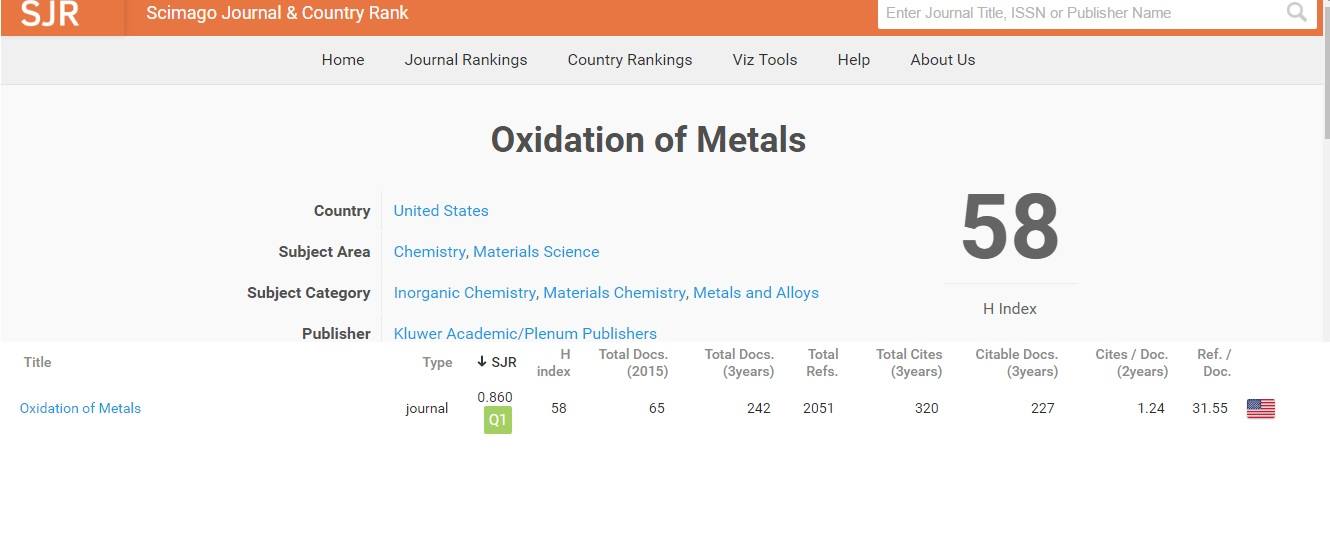Click the Scimago Journal & Country Rank title

click(277, 14)
